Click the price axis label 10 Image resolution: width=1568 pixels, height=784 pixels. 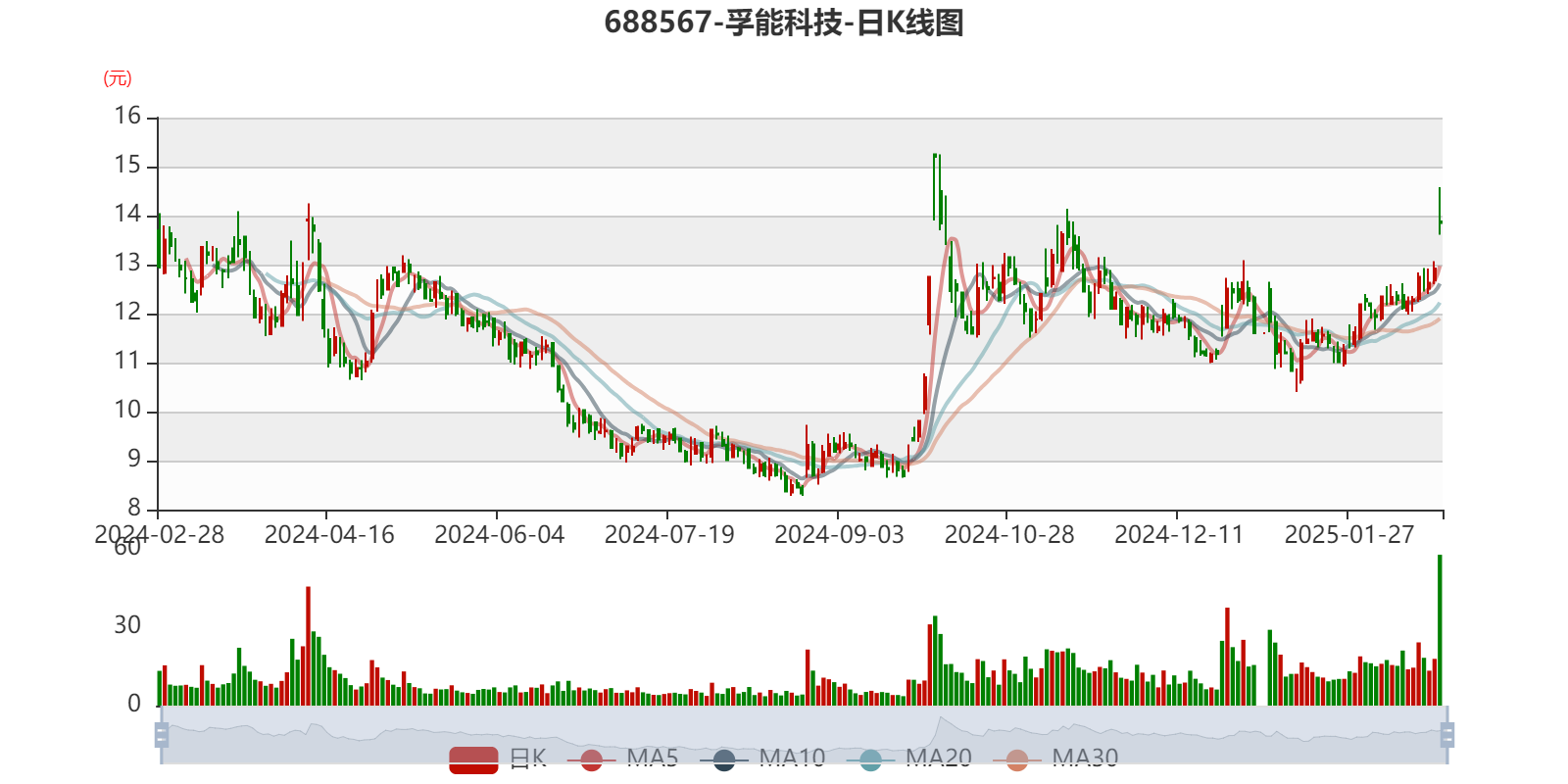127,410
